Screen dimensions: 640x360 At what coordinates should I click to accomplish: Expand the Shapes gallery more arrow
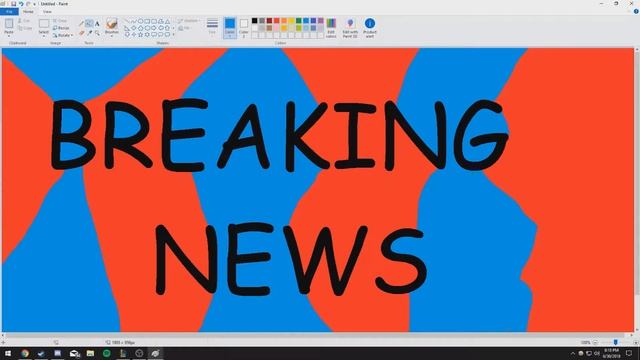[173, 35]
